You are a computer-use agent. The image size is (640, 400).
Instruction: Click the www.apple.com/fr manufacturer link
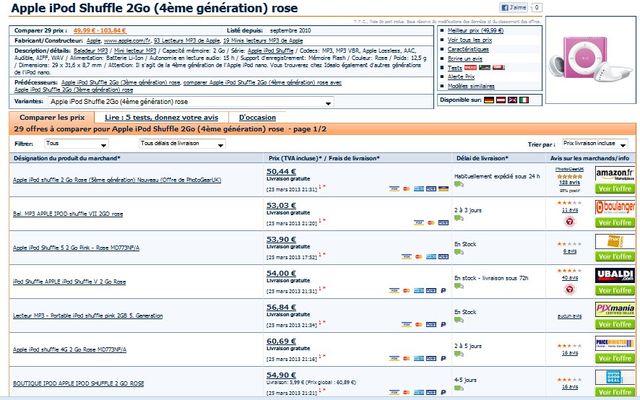pyautogui.click(x=127, y=41)
